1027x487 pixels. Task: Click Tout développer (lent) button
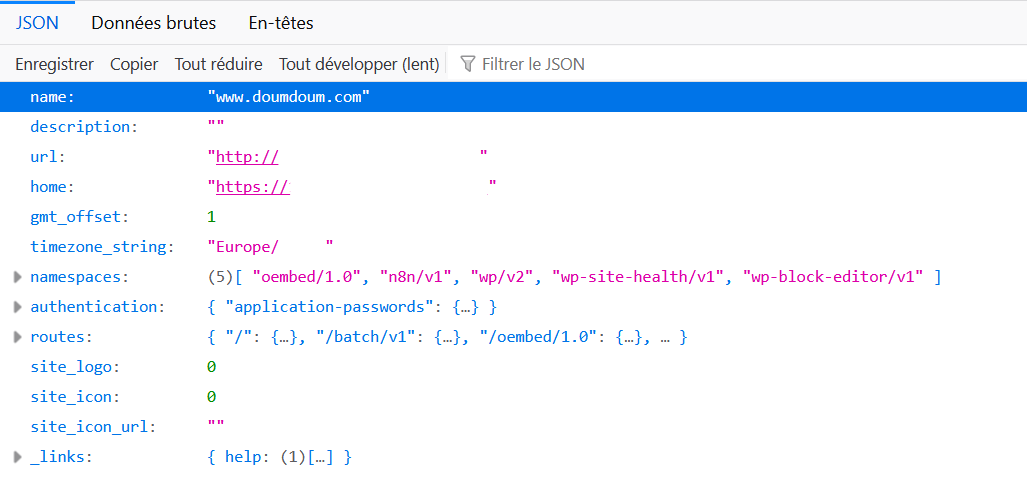[x=359, y=64]
